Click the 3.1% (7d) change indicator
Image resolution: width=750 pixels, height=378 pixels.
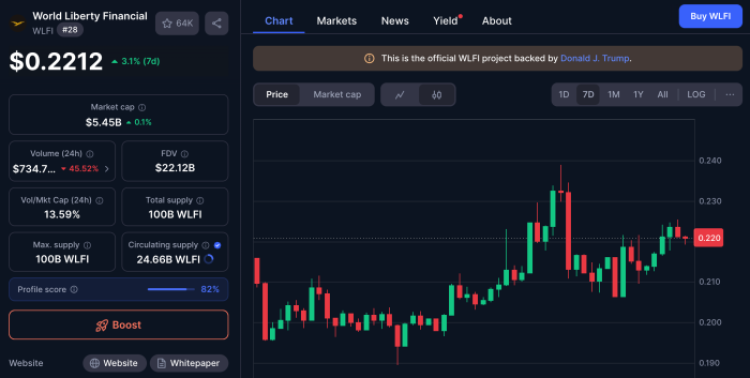[x=135, y=61]
